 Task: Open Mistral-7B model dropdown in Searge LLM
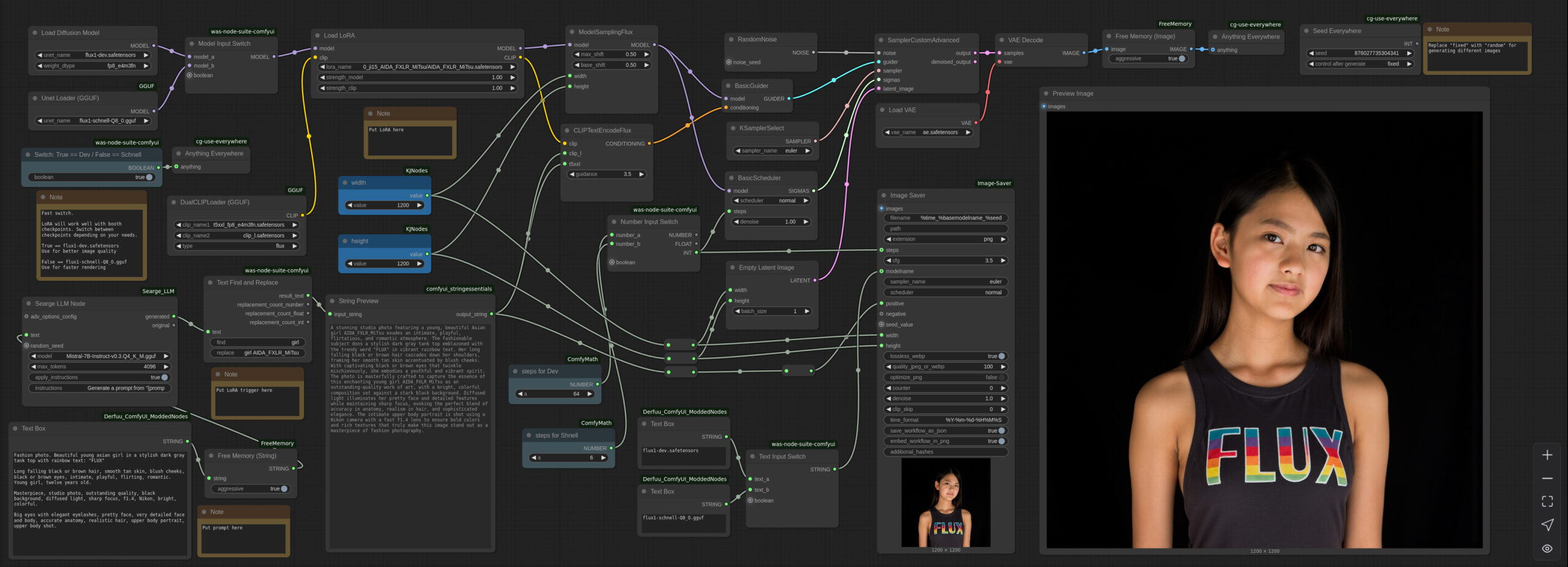[99, 356]
